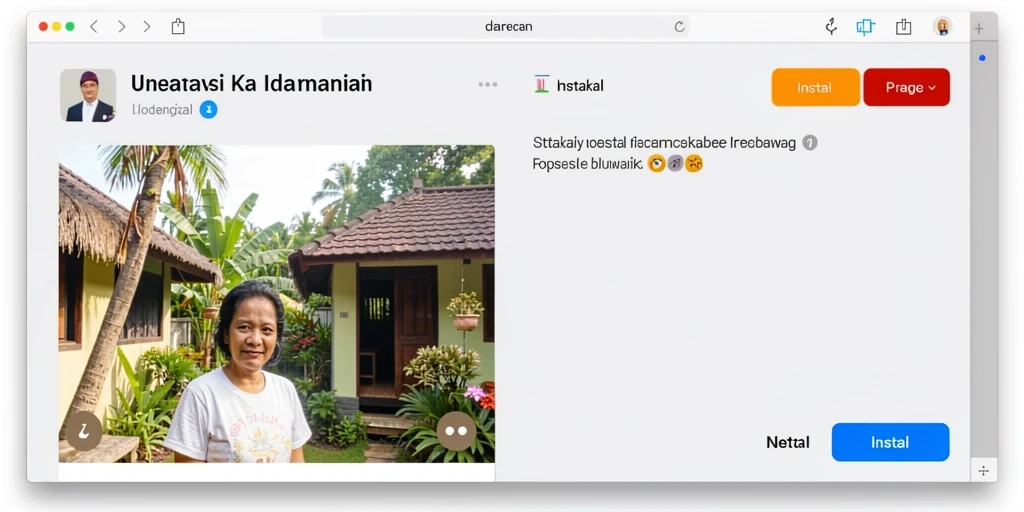Go back using the left chevron
The width and height of the screenshot is (1024, 512).
click(94, 27)
